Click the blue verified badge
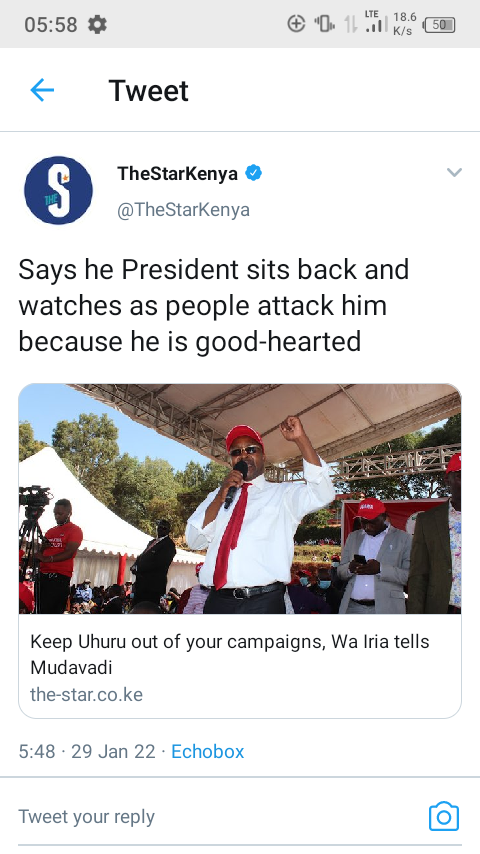The width and height of the screenshot is (480, 854). pyautogui.click(x=253, y=173)
